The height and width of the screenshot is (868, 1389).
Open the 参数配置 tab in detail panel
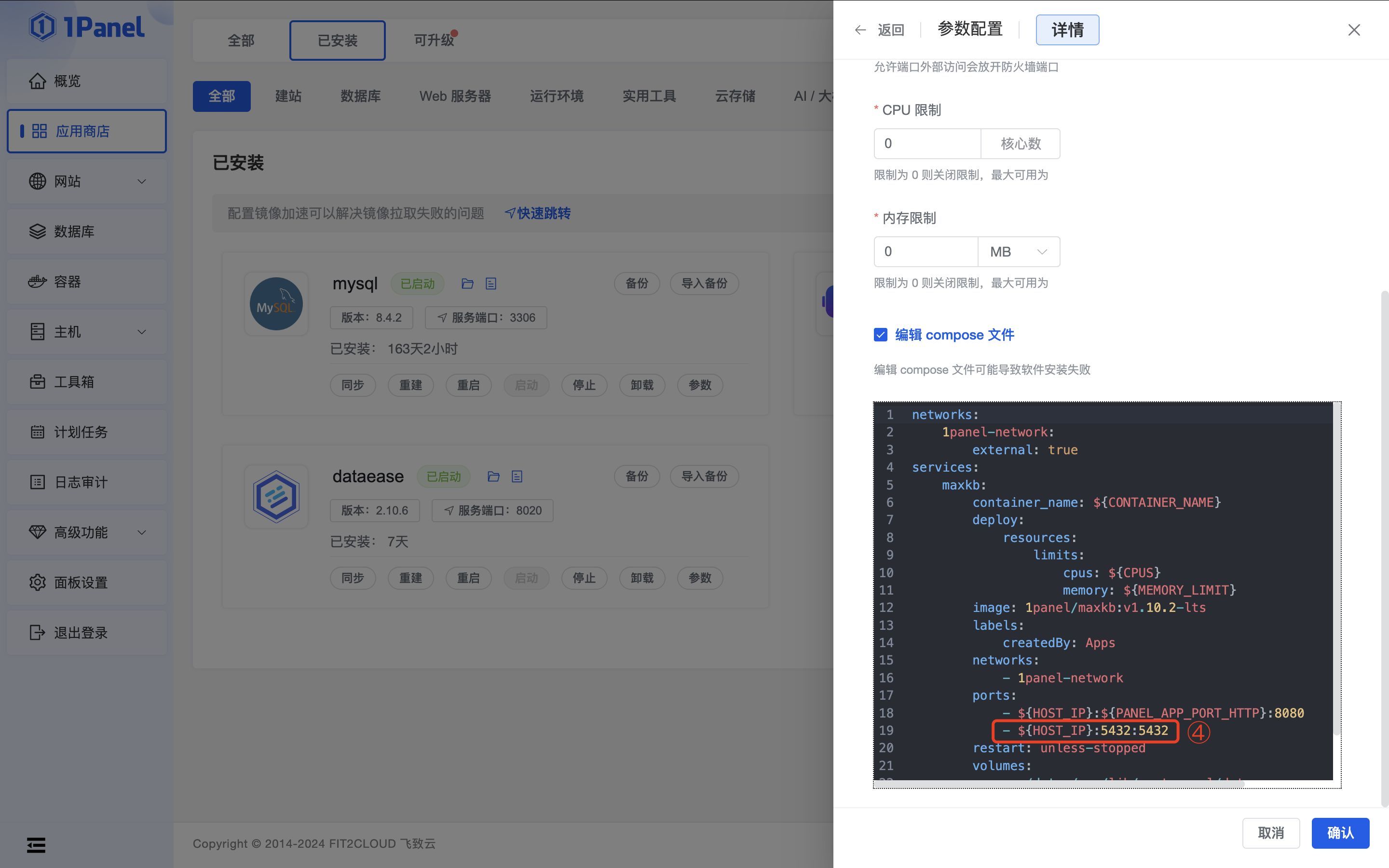pyautogui.click(x=969, y=29)
